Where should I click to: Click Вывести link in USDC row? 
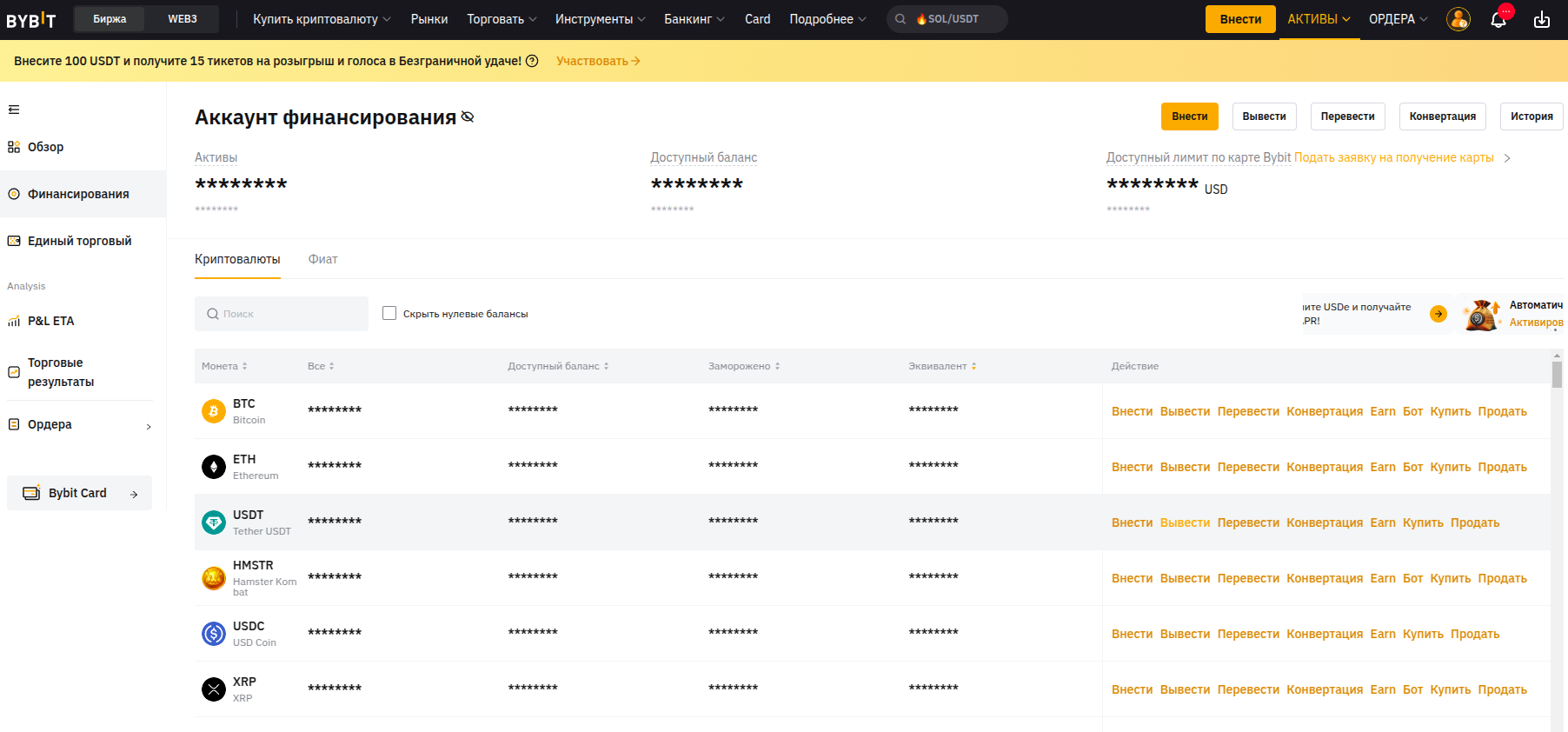[x=1186, y=634]
